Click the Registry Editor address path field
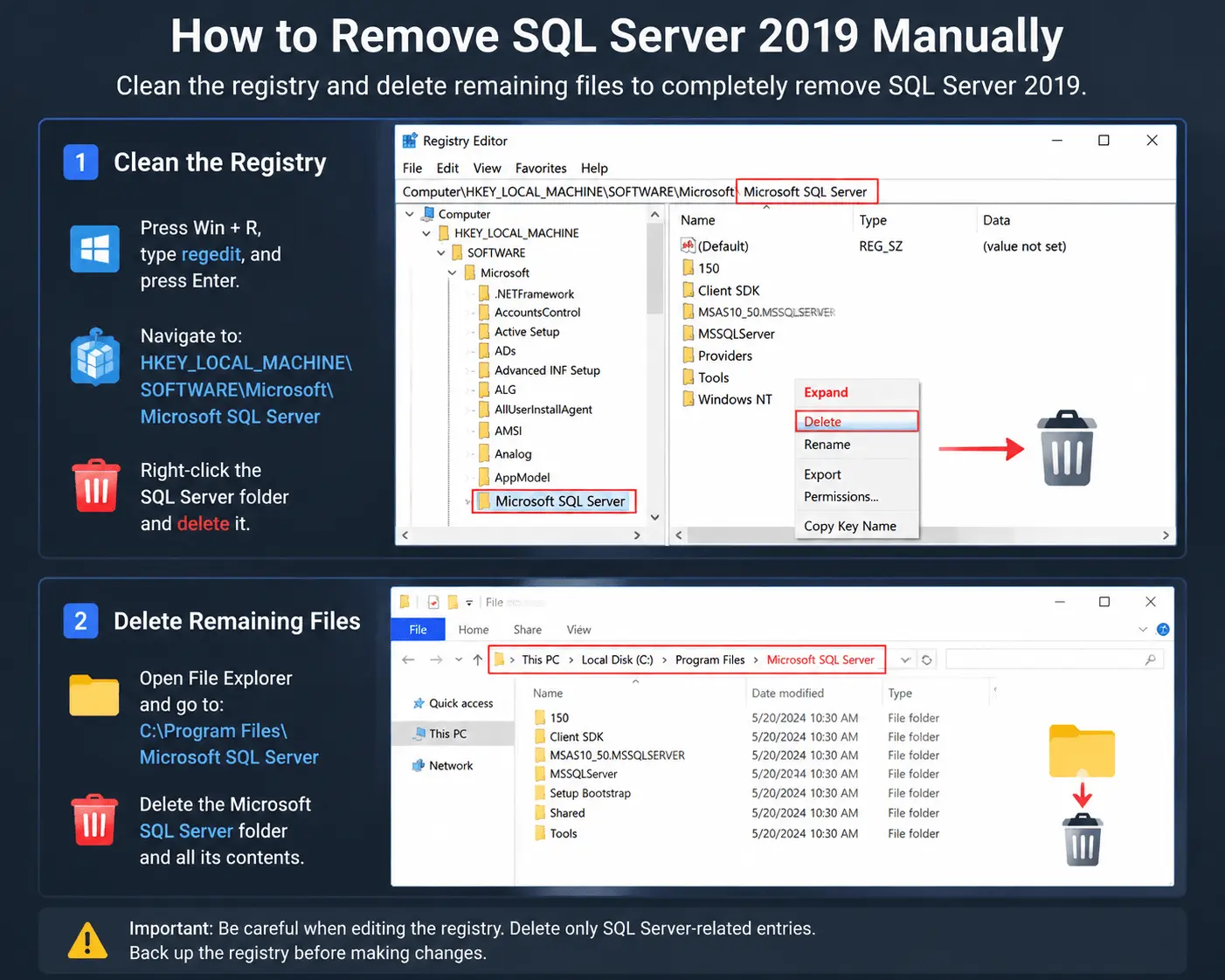The image size is (1225, 980). [x=786, y=191]
